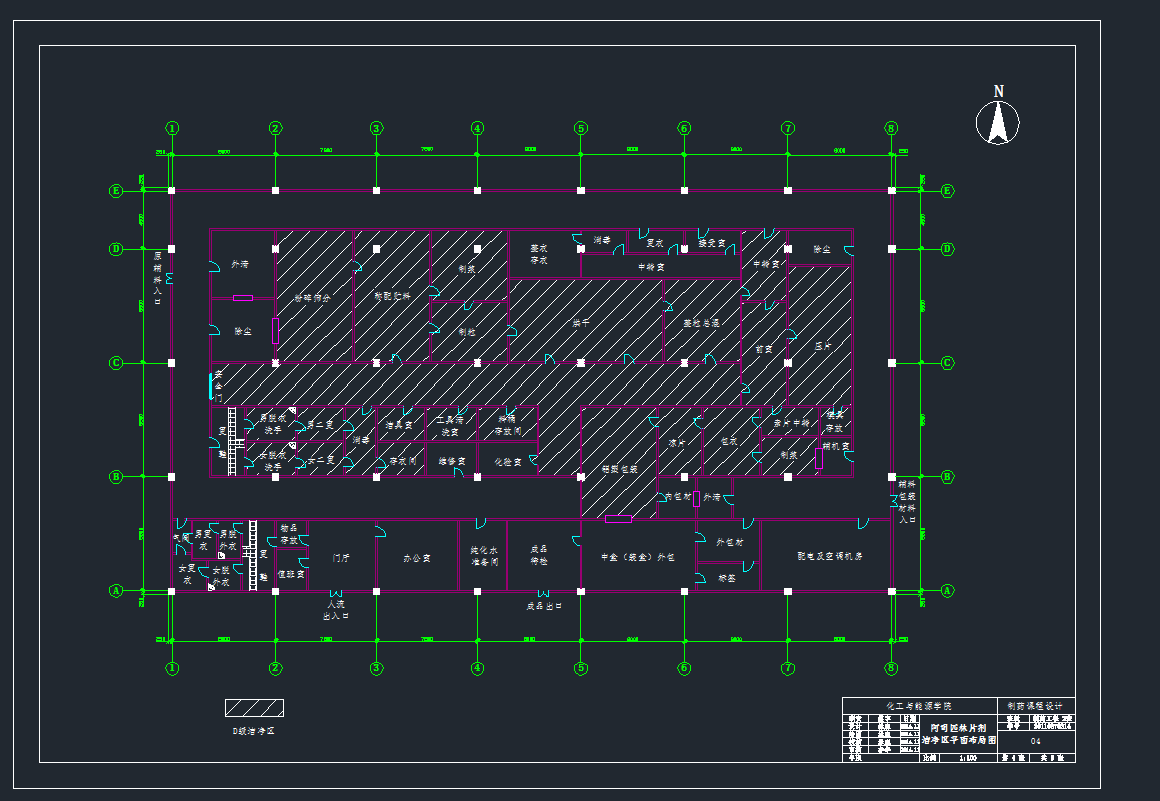Select the 纯化水准备间 room label
Screen dimensions: 1160x801
coord(483,556)
